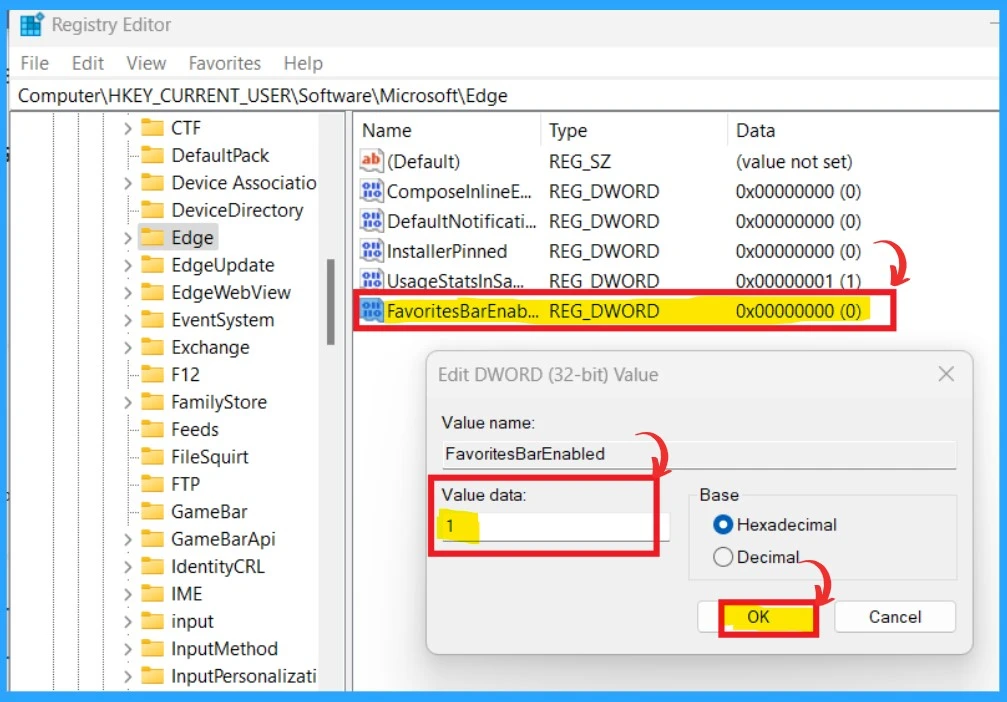The image size is (1007, 702).
Task: Click the registry path address bar
Action: click(504, 96)
